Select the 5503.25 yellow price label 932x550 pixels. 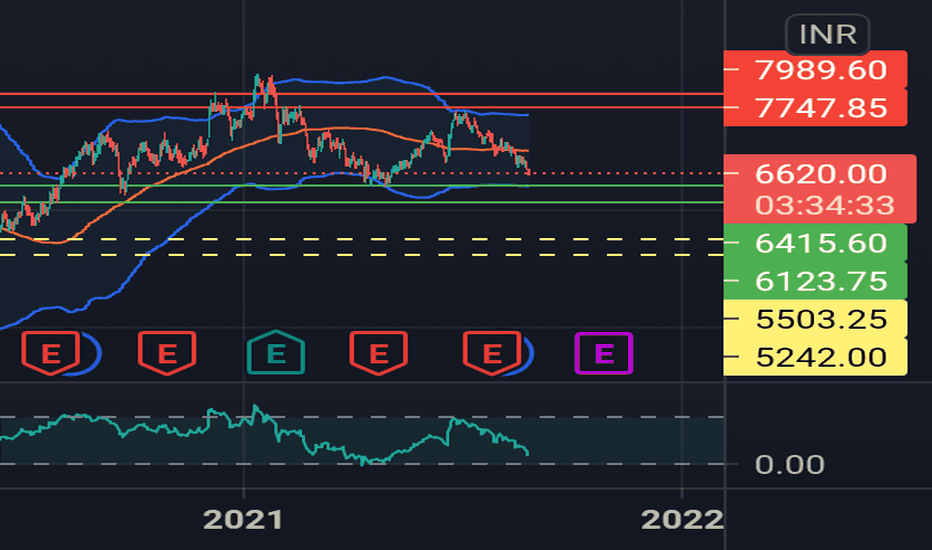[815, 319]
